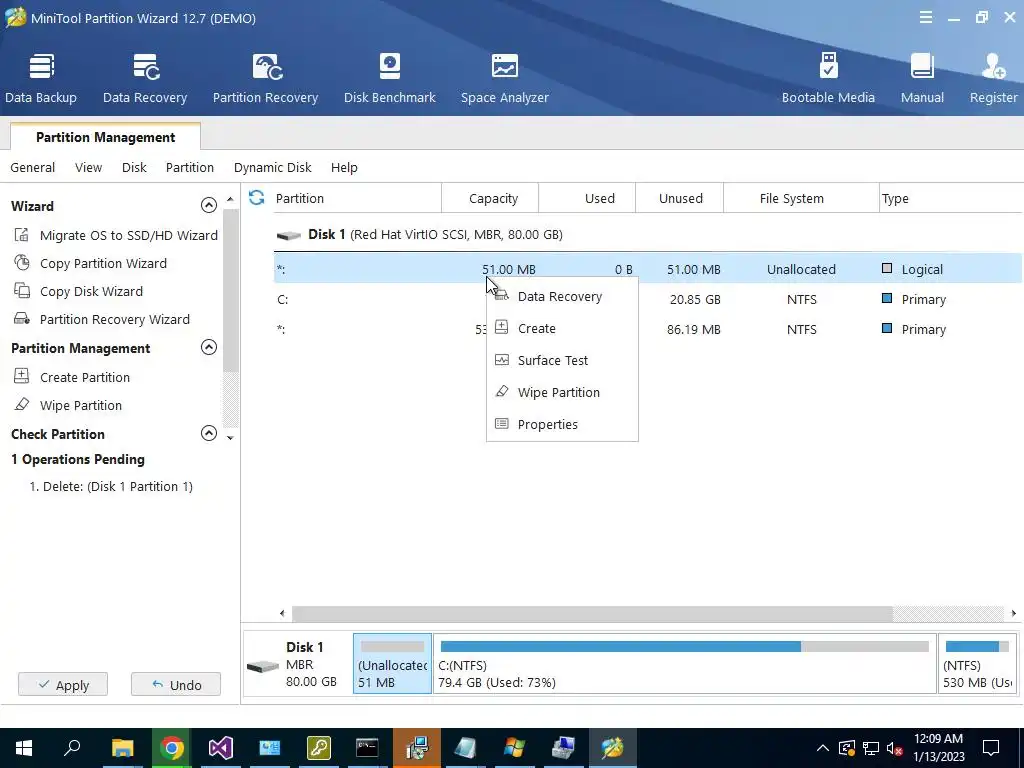The image size is (1024, 768).
Task: Choose Create Partition in the sidebar
Action: 72,377
